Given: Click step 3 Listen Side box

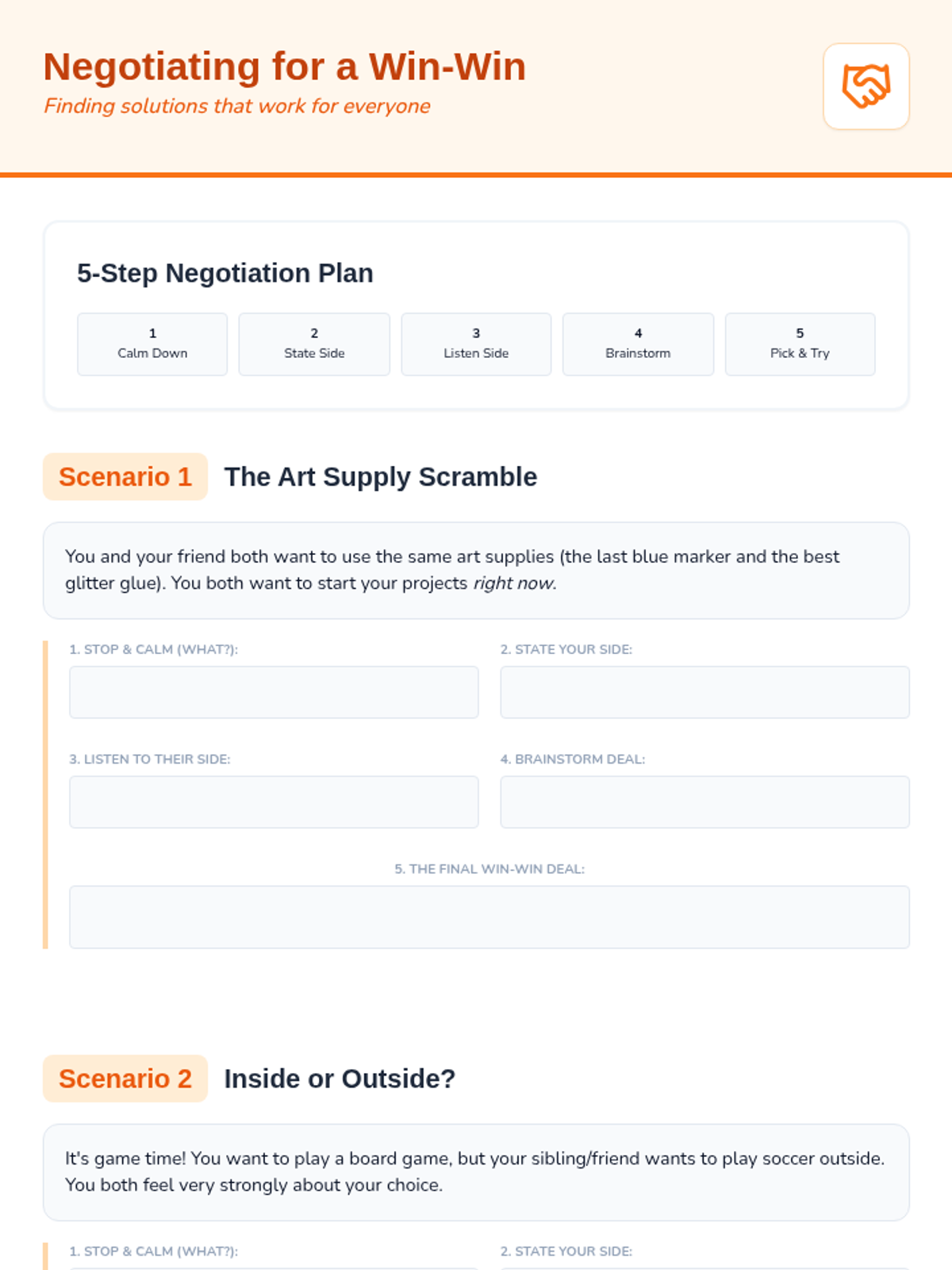Looking at the screenshot, I should pyautogui.click(x=476, y=344).
